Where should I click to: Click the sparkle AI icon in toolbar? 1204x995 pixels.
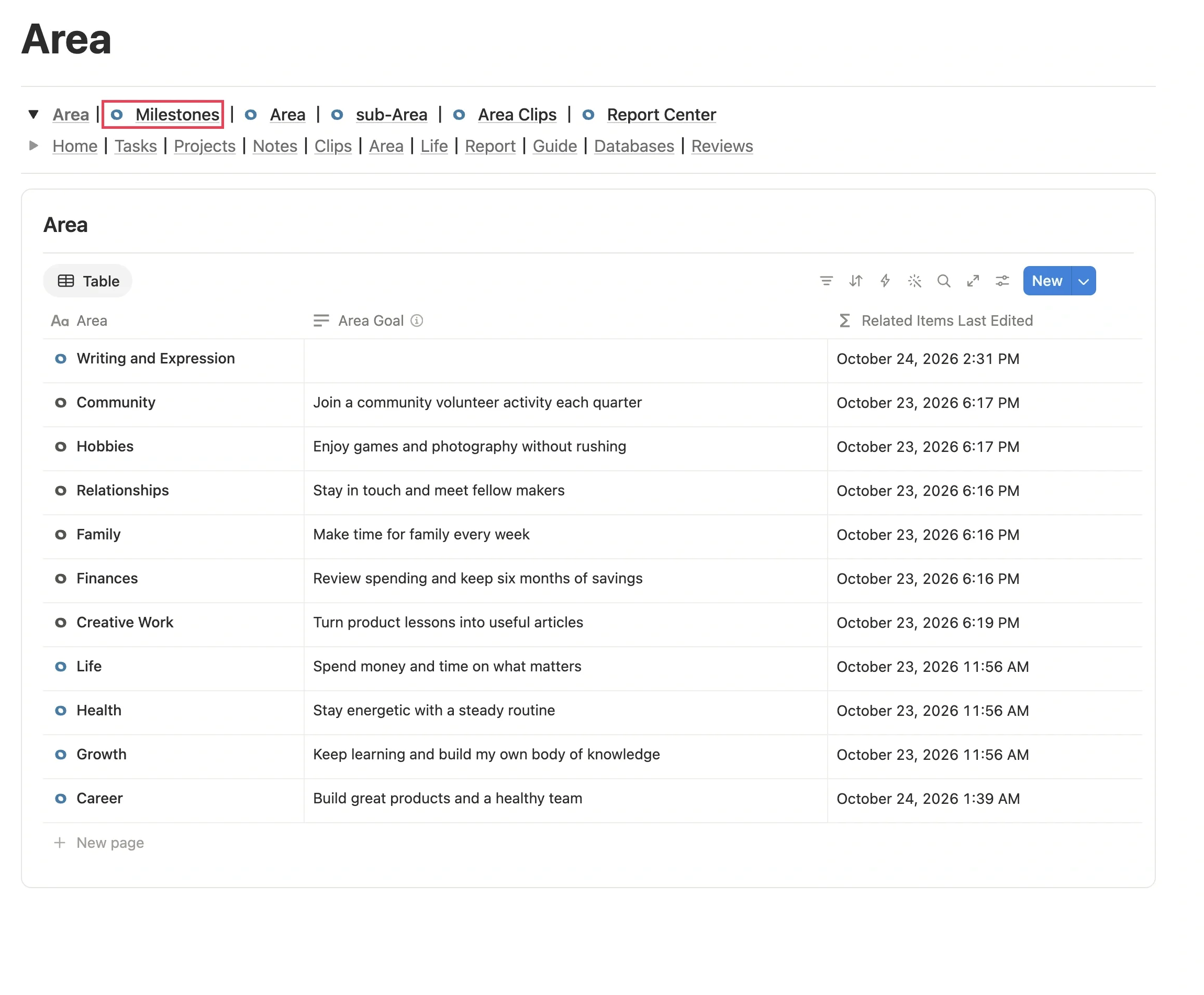click(x=914, y=281)
